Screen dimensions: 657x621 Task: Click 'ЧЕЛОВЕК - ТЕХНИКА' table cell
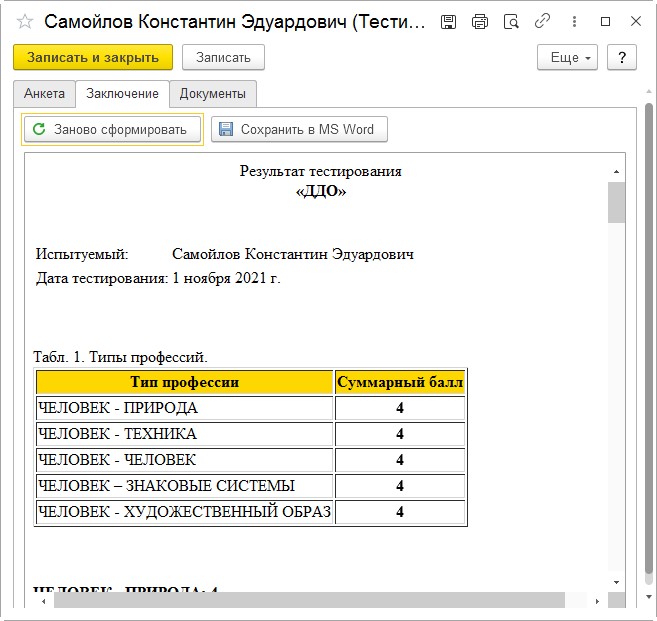tap(184, 434)
